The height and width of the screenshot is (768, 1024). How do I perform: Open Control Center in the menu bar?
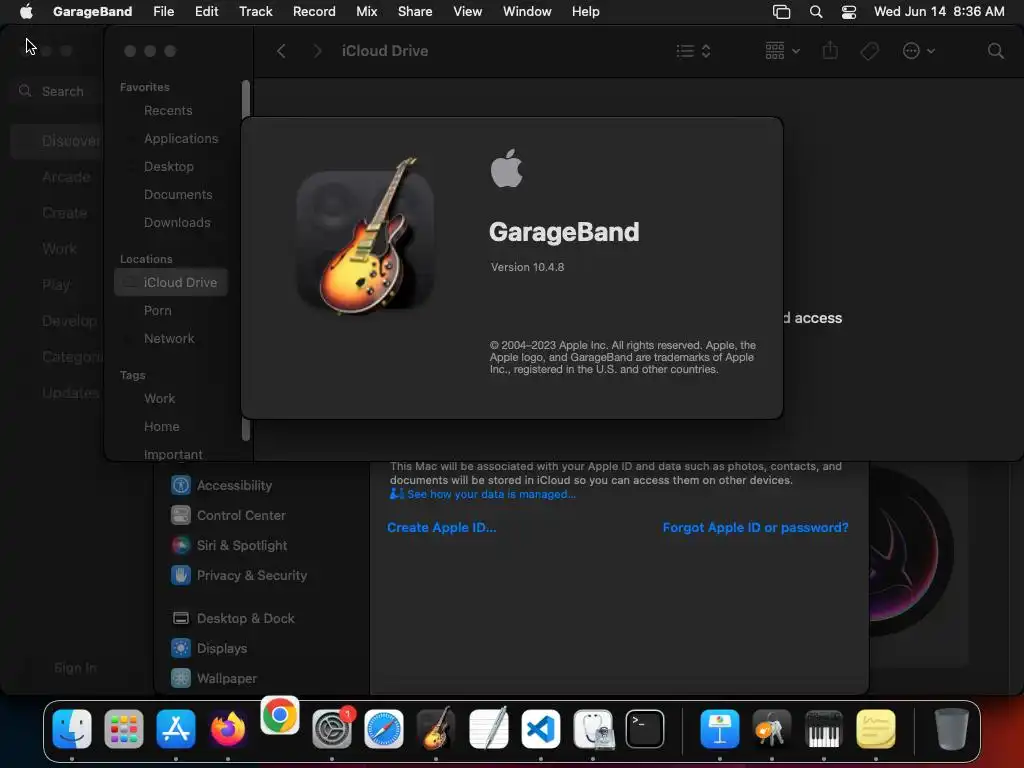click(848, 11)
